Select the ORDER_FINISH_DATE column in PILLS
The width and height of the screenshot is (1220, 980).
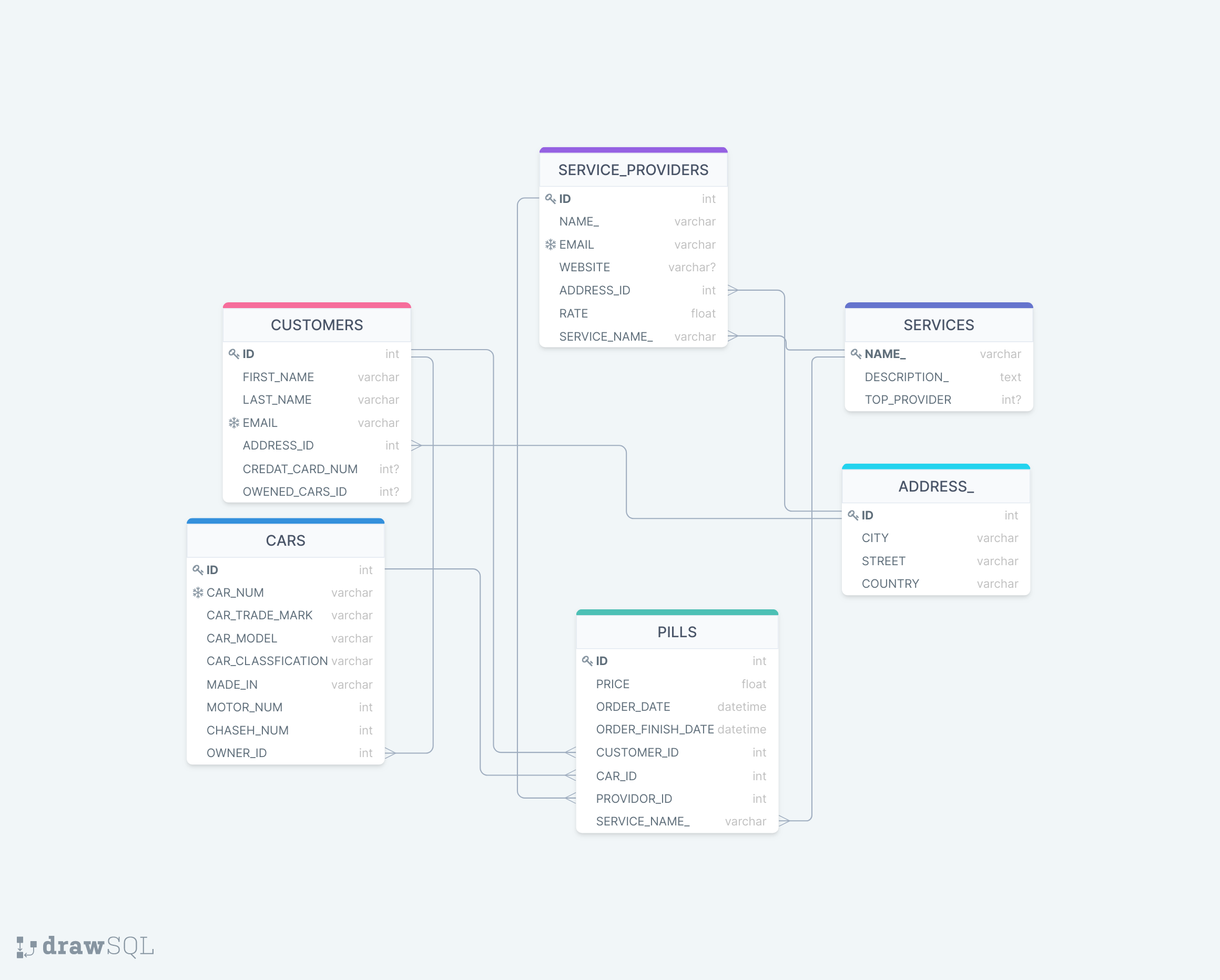[655, 729]
